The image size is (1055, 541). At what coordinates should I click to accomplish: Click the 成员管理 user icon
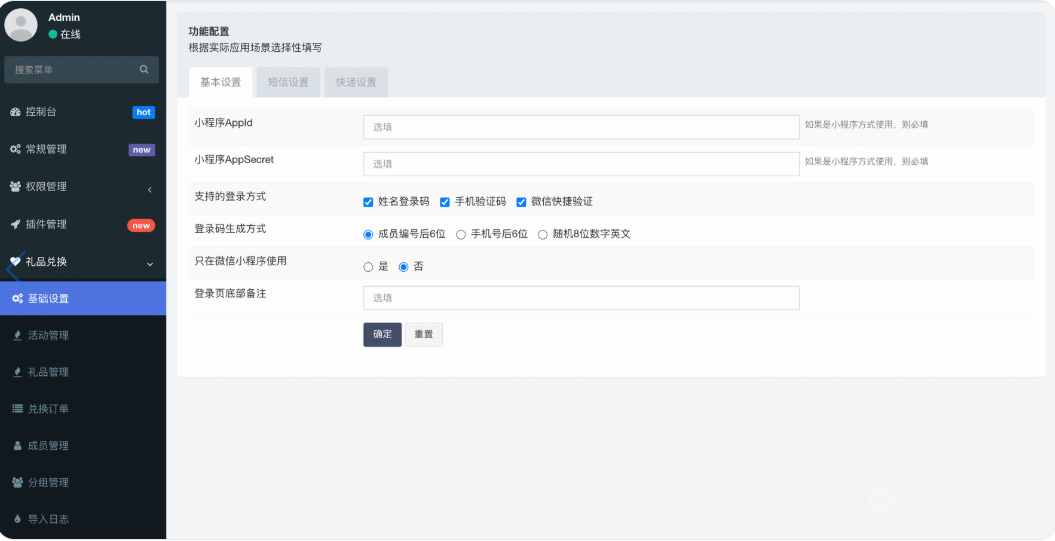17,446
